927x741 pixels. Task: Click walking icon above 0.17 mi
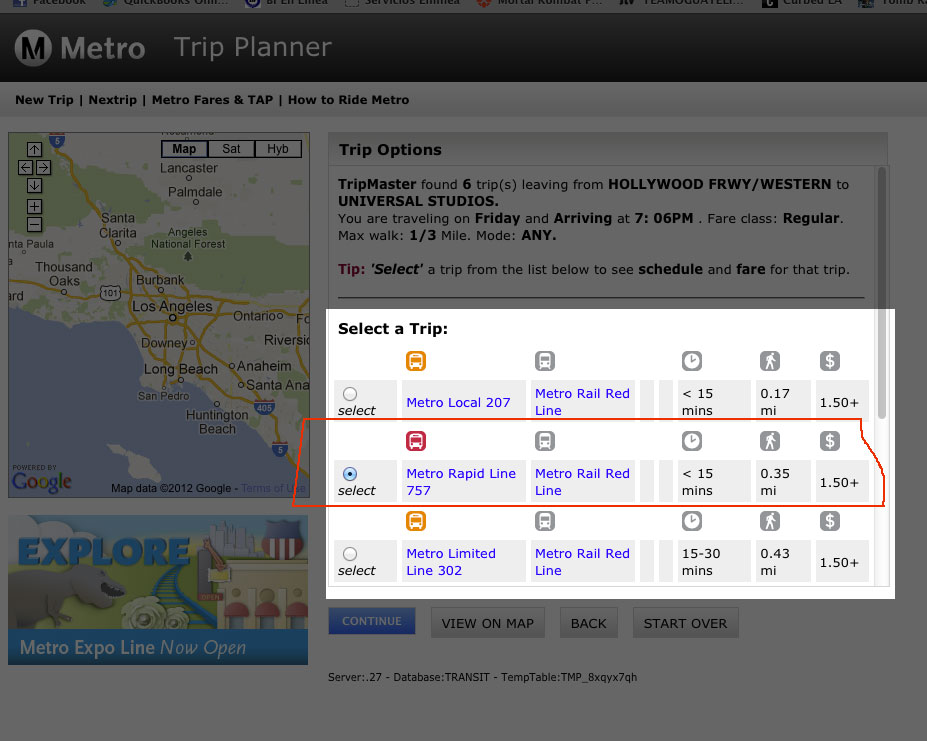tap(770, 361)
